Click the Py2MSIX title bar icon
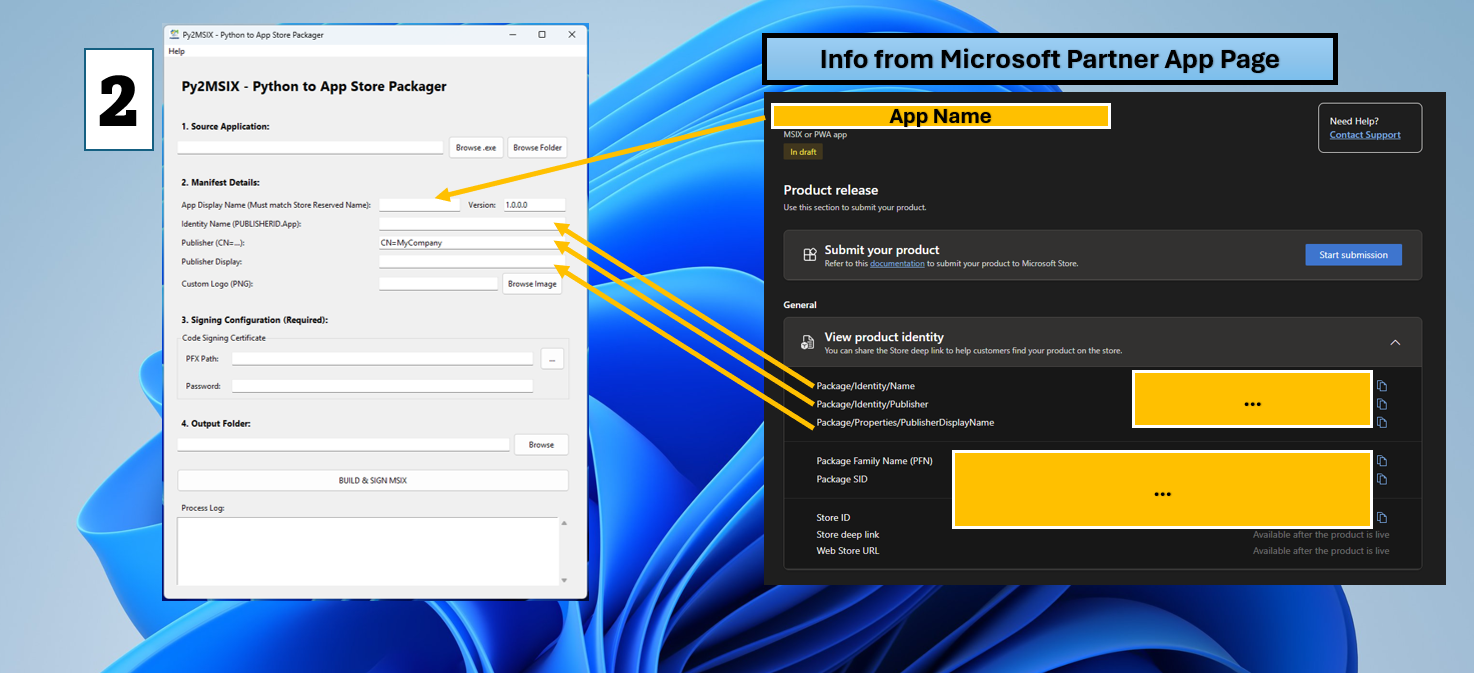Image resolution: width=1474 pixels, height=673 pixels. [172, 34]
